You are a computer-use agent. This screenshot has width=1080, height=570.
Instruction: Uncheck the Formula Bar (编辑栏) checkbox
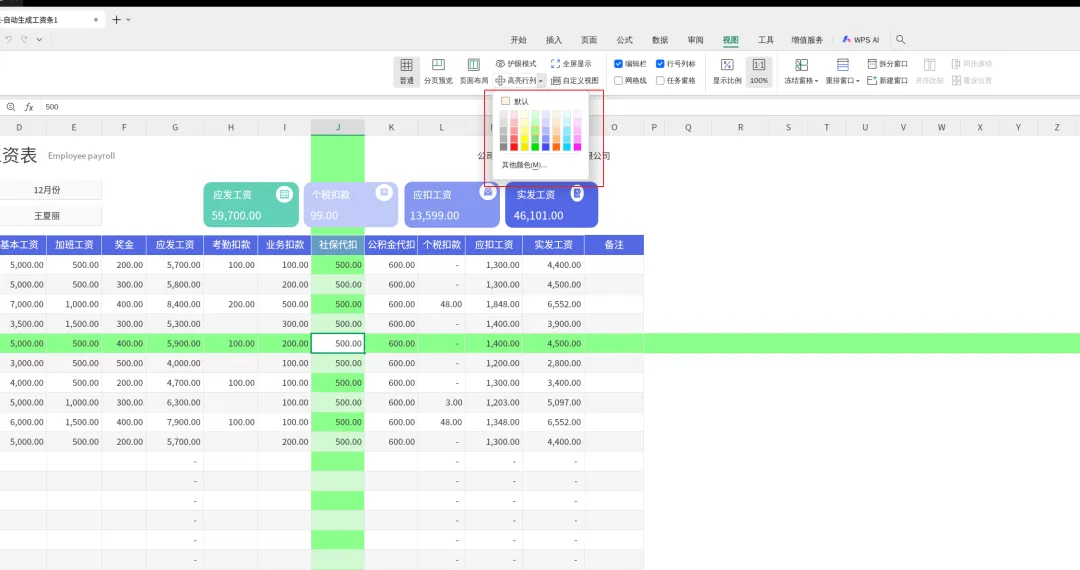pyautogui.click(x=619, y=63)
